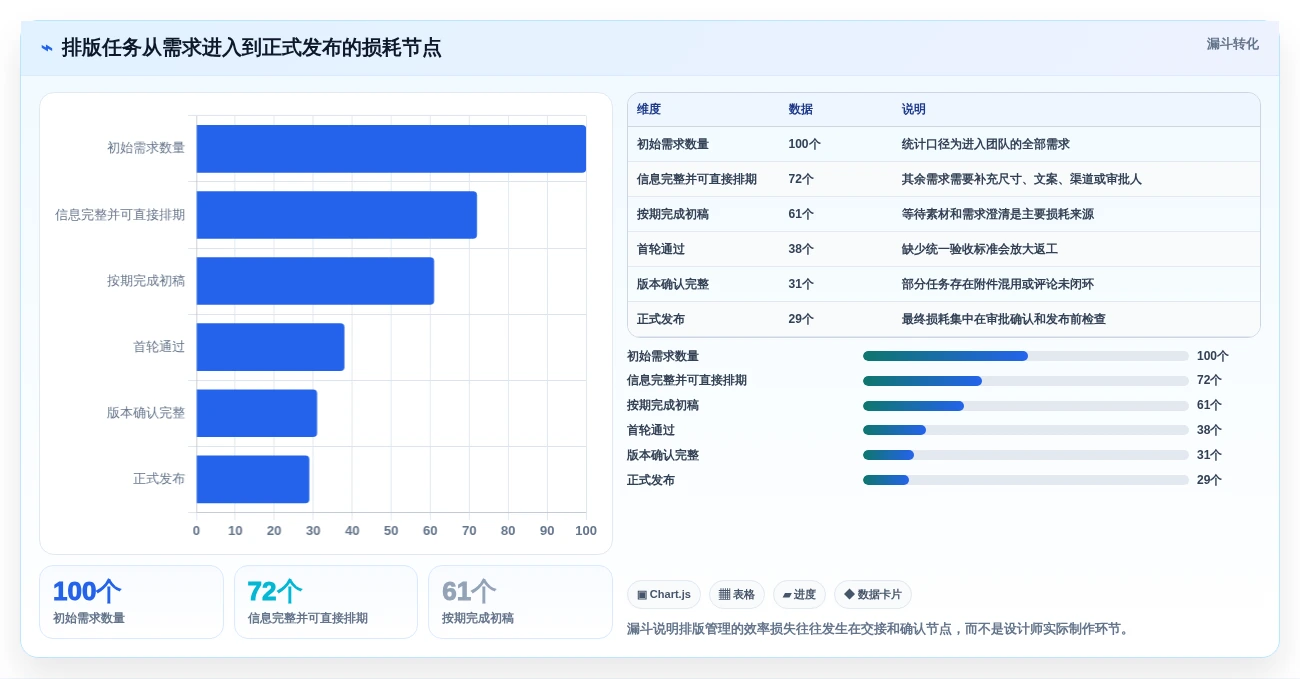Click the 正式发布 bar in the chart
Viewport: 1300px width, 679px height.
point(253,479)
